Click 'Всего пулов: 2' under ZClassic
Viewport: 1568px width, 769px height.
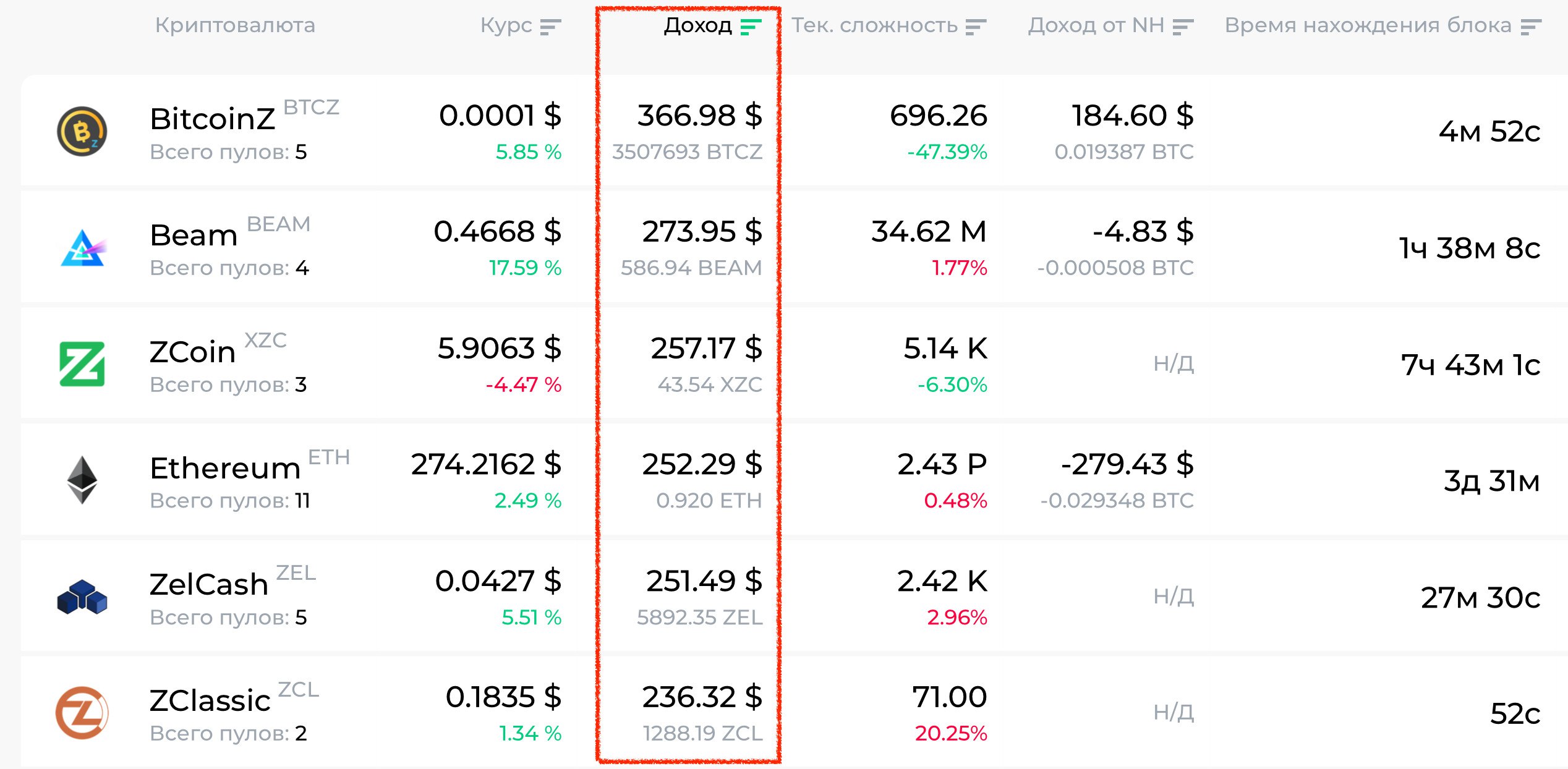coord(229,734)
